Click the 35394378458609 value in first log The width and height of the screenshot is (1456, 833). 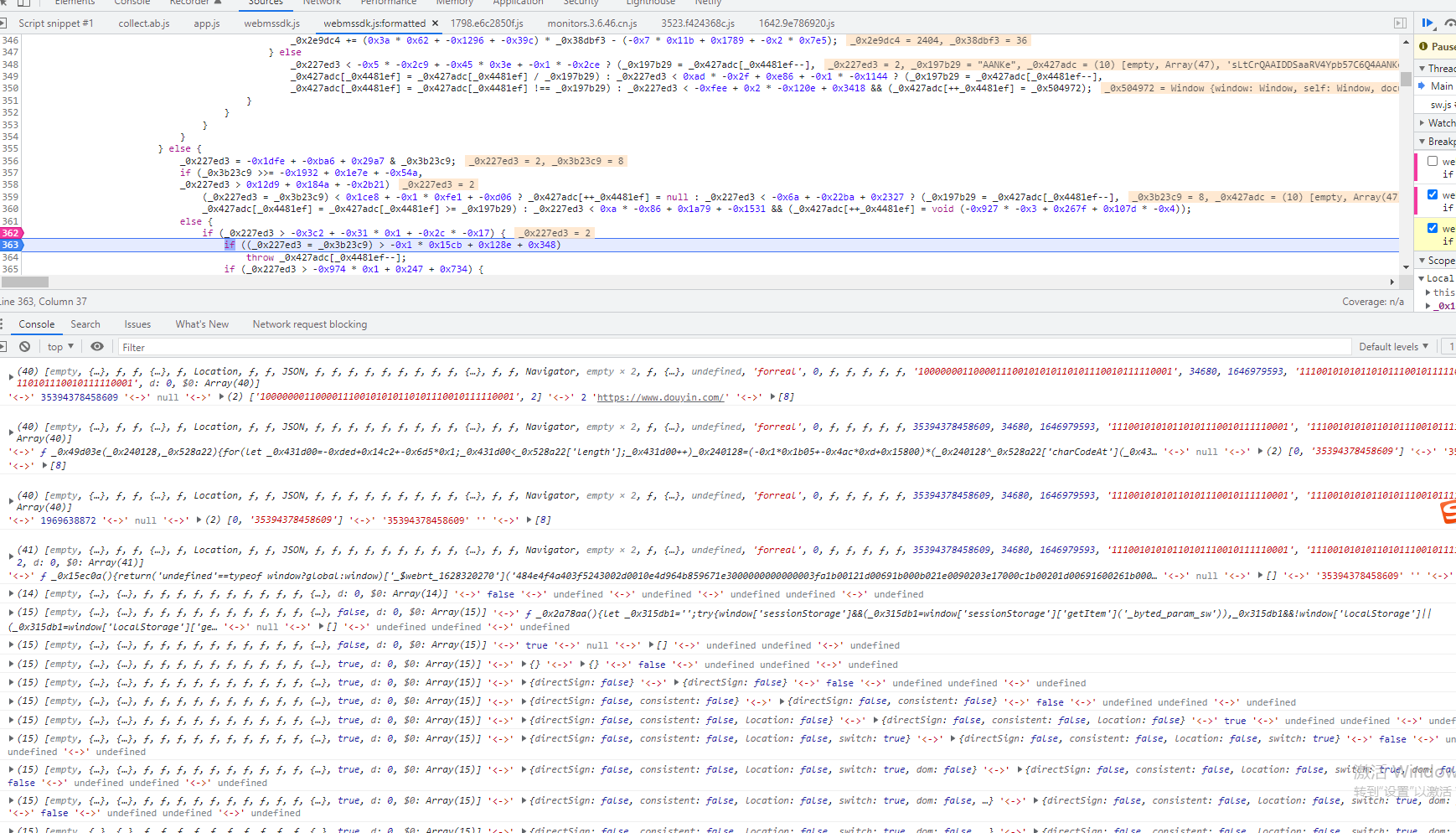(80, 397)
